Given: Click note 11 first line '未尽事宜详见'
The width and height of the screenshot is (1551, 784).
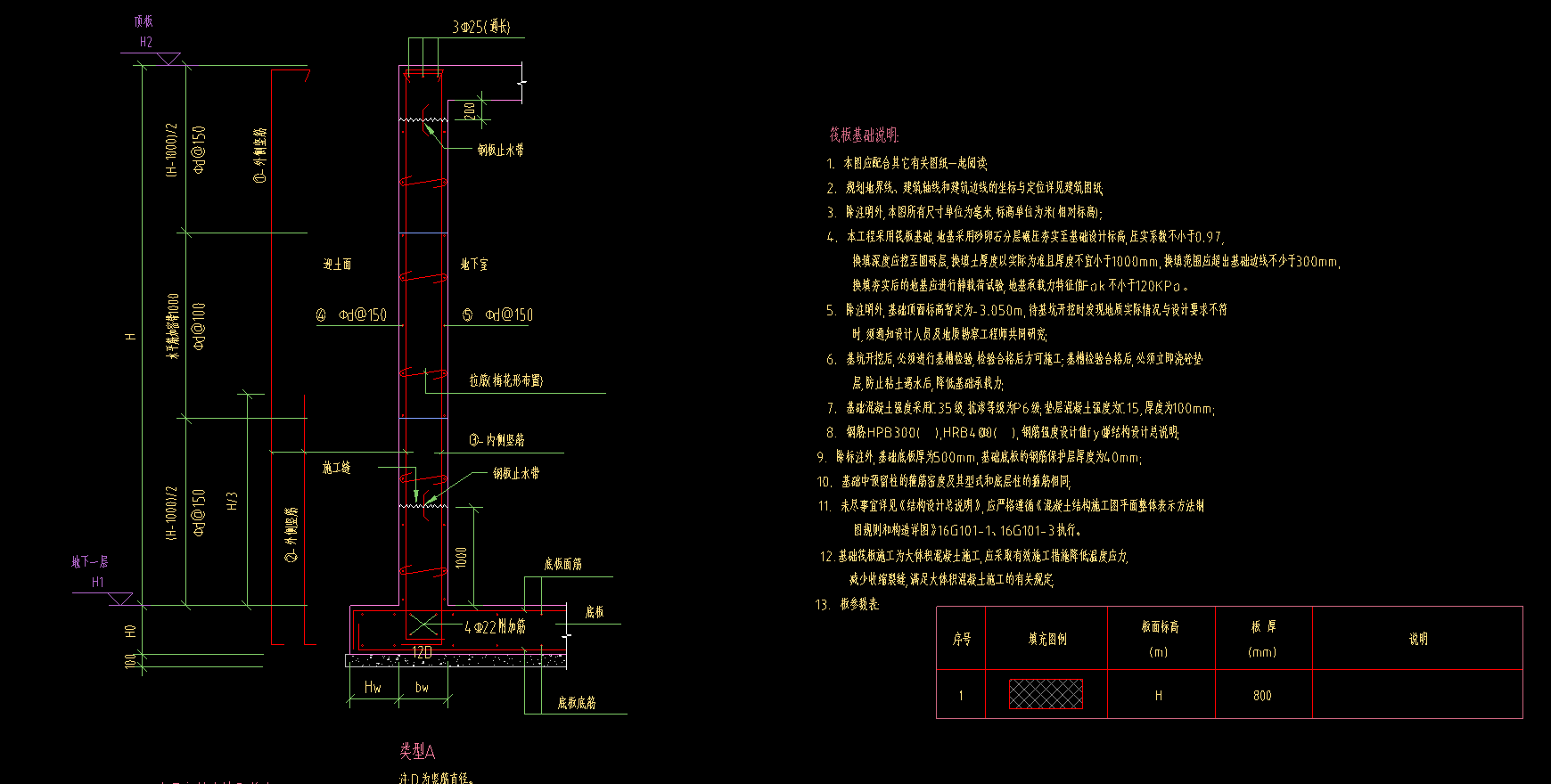Looking at the screenshot, I should (x=1022, y=506).
